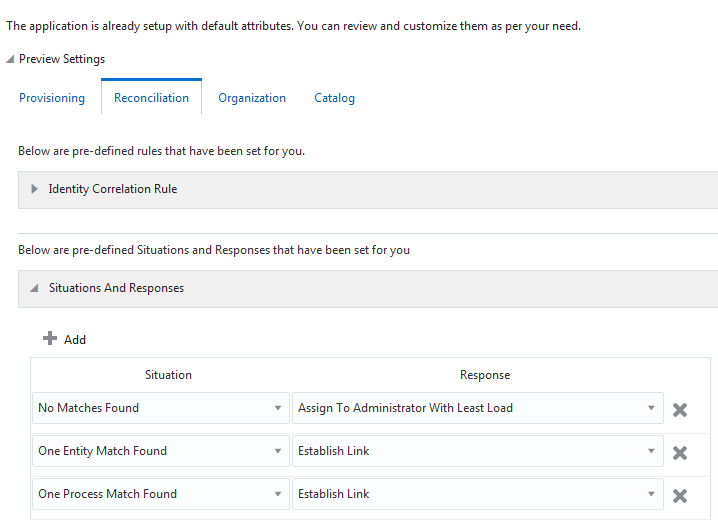Click the Add button label
This screenshot has width=718, height=526.
75,340
